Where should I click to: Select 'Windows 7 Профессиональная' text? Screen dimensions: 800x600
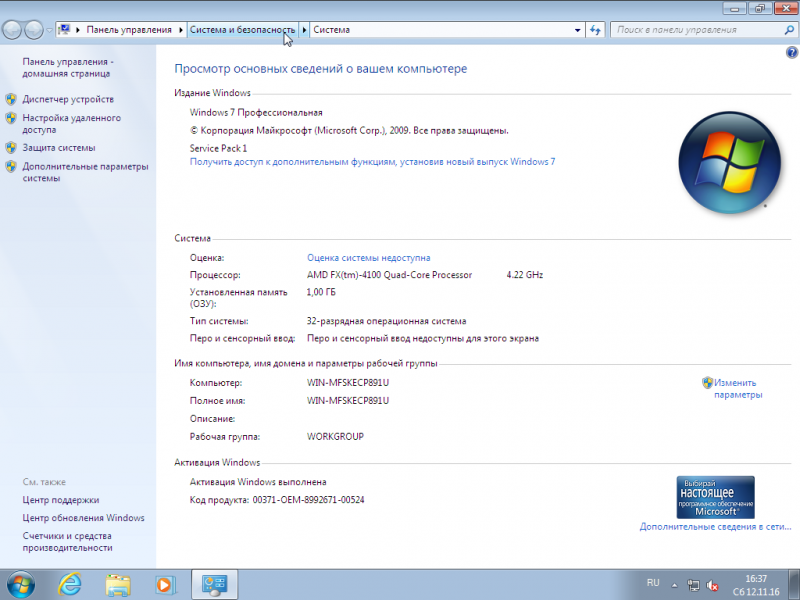coord(256,112)
